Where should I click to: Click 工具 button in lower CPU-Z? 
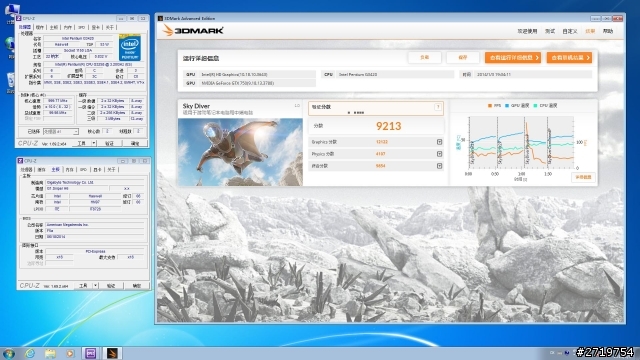point(83,286)
